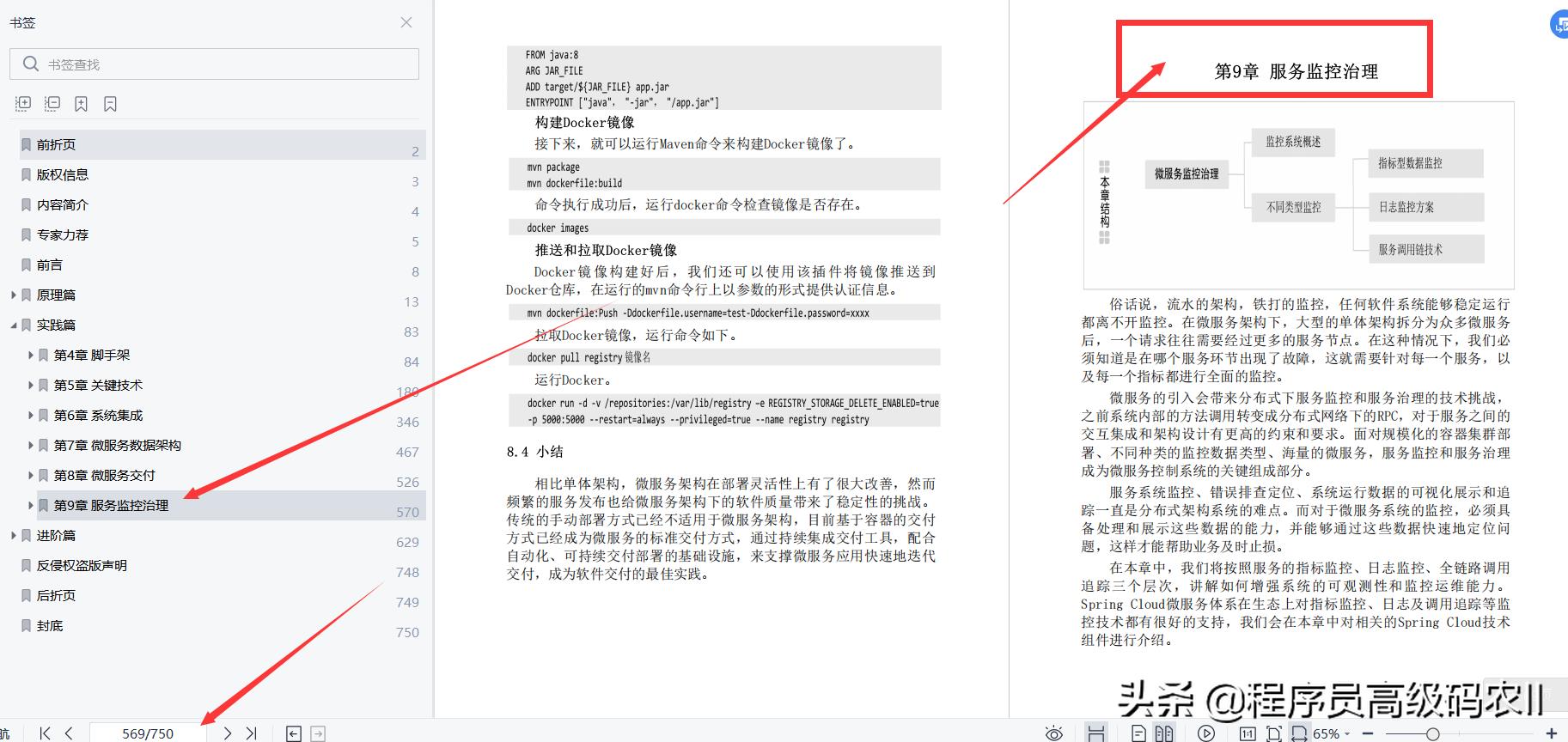Open the 65% zoom level dropdown
The width and height of the screenshot is (1568, 742).
pos(1332,733)
